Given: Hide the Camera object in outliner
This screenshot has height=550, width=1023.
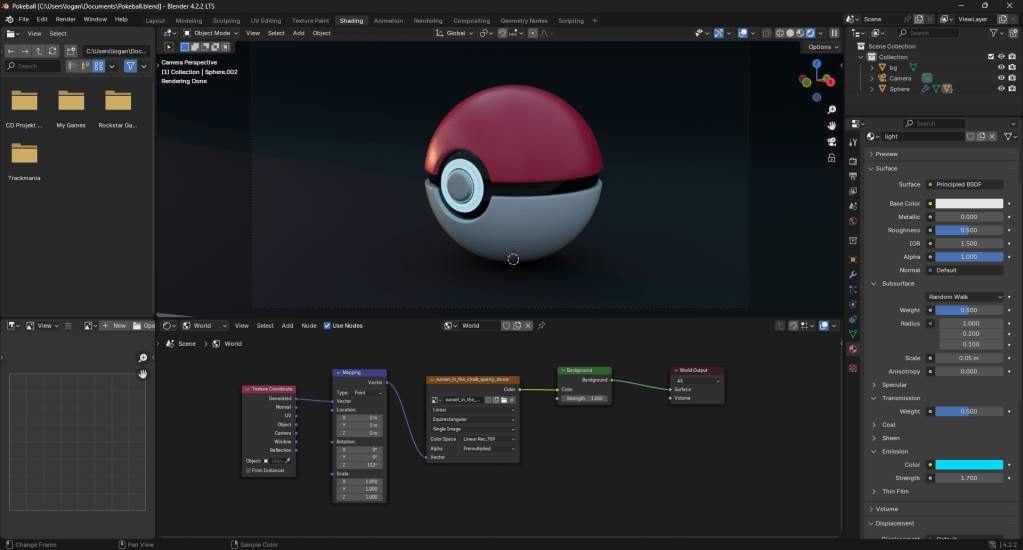Looking at the screenshot, I should [x=999, y=78].
